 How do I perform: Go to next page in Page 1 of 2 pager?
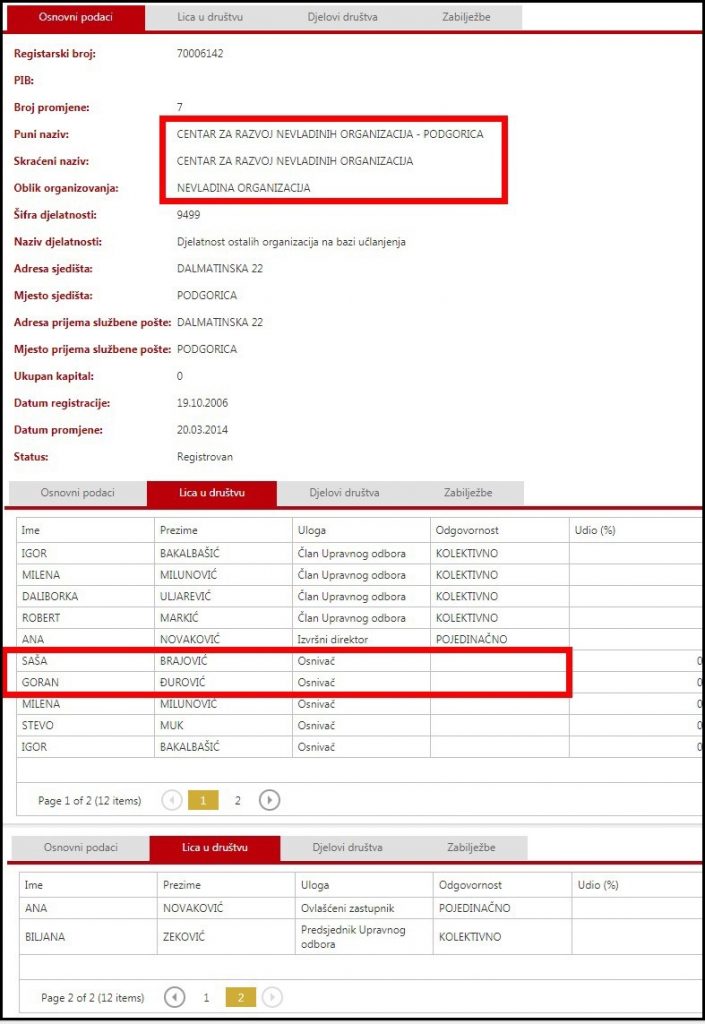[269, 800]
